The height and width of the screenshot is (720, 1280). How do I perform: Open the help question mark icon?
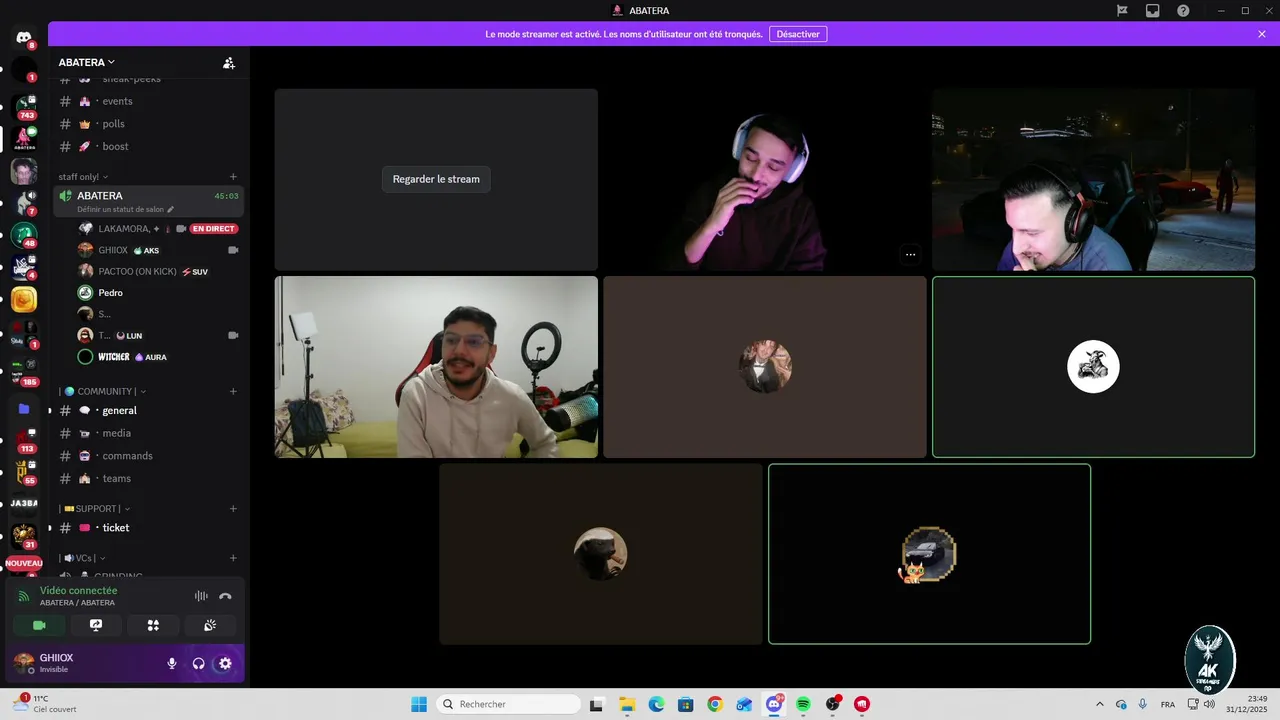pos(1183,10)
